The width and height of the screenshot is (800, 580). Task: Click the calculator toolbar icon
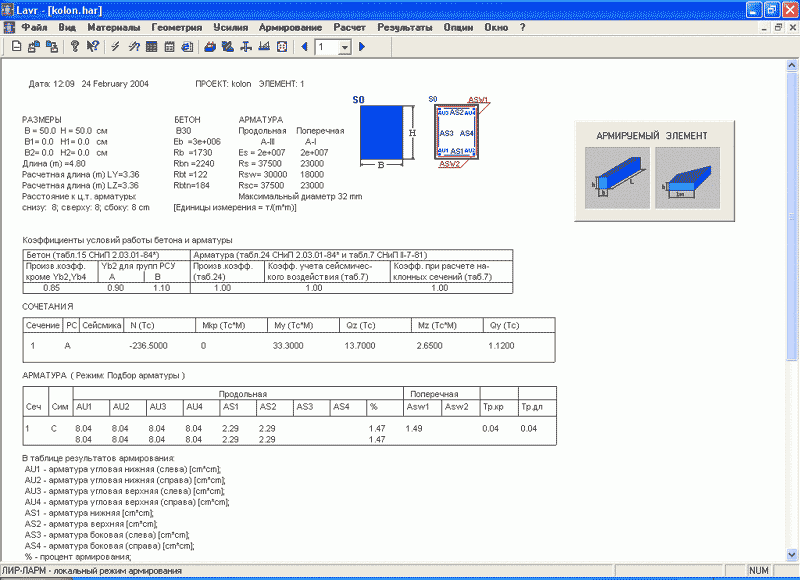(x=170, y=47)
